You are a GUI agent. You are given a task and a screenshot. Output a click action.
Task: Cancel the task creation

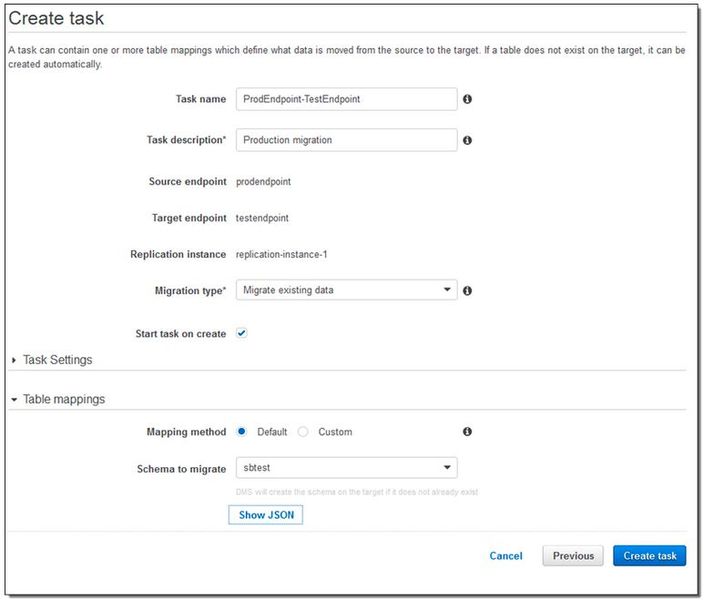(506, 556)
